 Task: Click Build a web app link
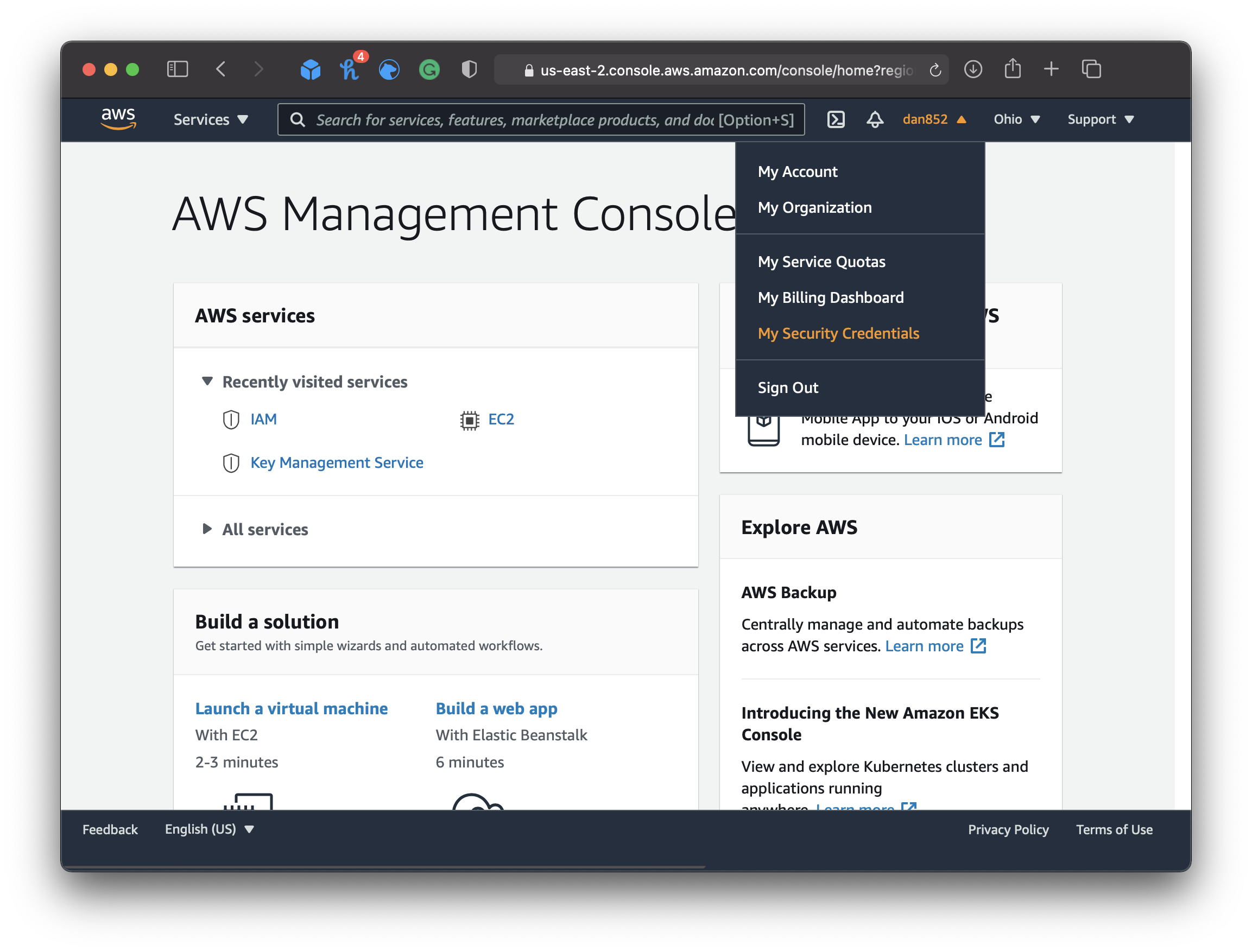point(496,708)
